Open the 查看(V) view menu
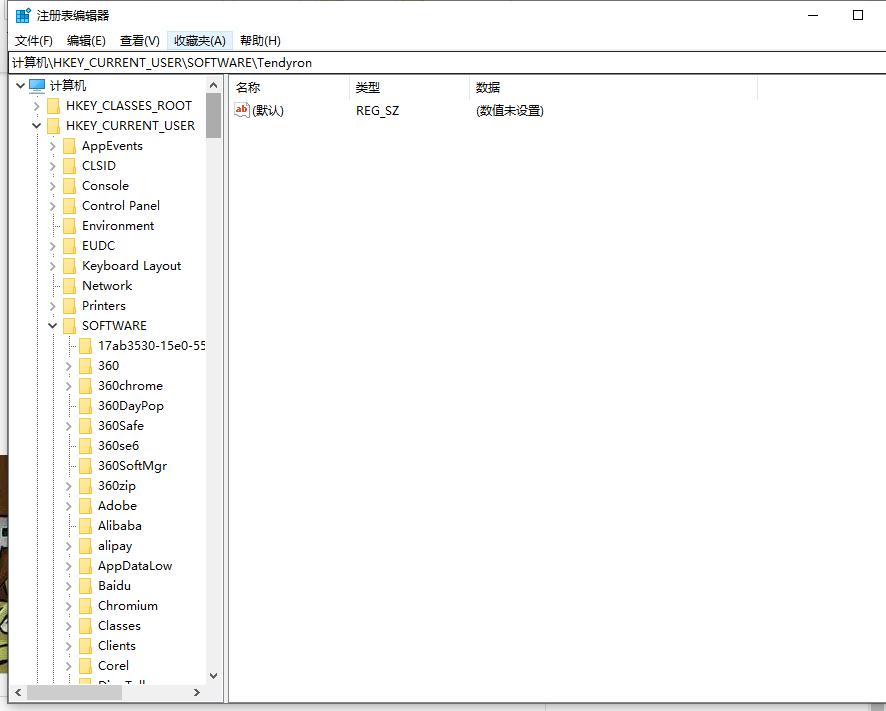Screen dimensions: 886x711 point(139,40)
